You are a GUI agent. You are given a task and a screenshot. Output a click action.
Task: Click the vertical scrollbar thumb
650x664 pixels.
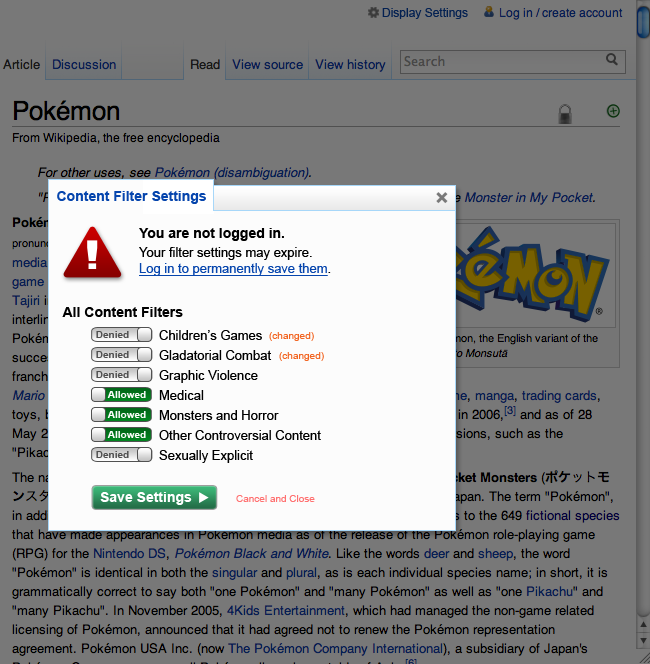pos(643,21)
